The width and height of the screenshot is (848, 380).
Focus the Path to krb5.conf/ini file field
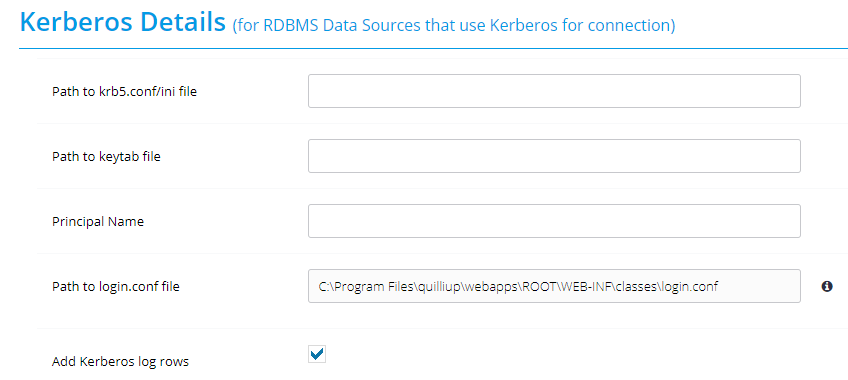coord(554,91)
